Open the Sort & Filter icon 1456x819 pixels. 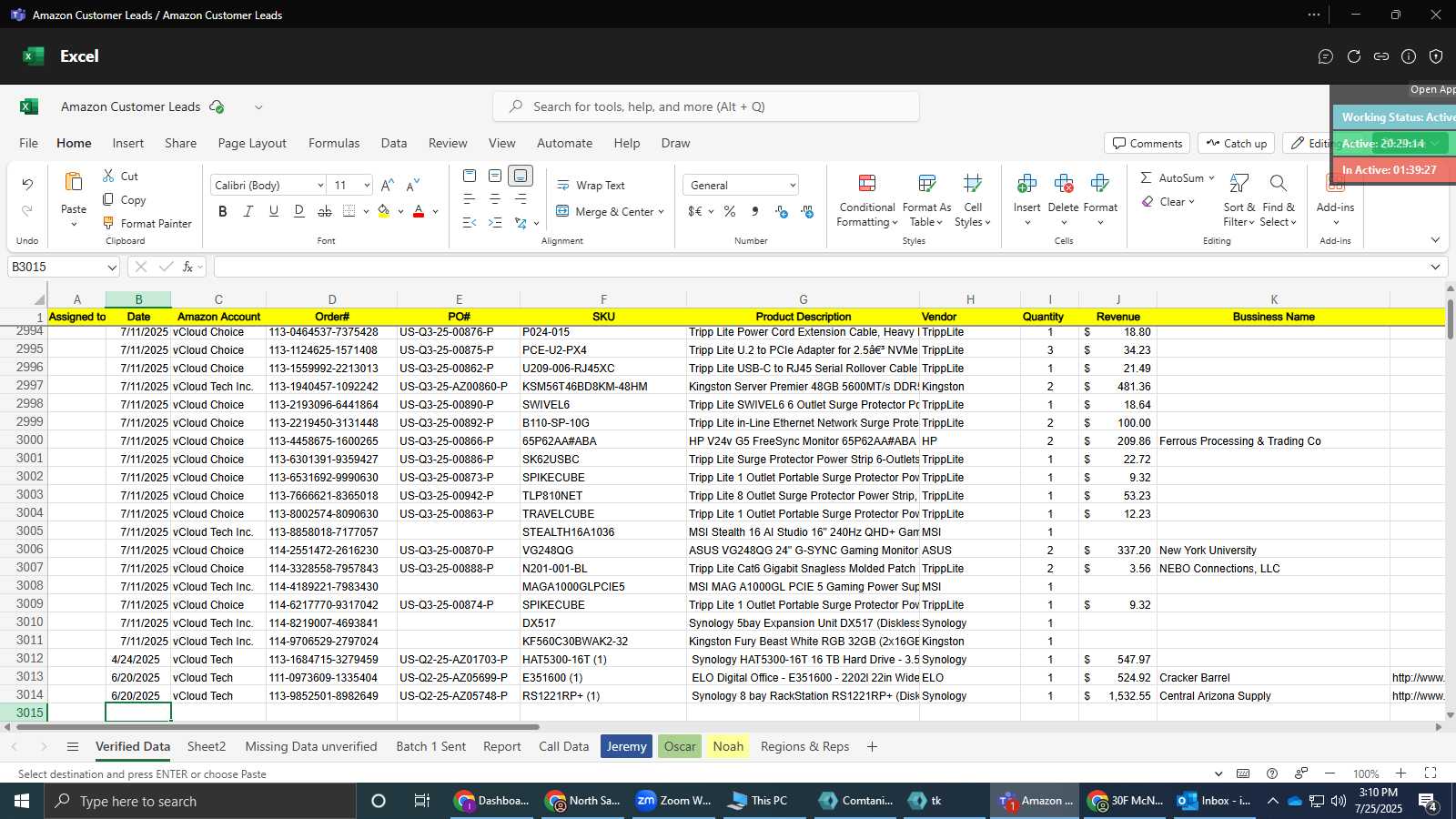point(1239,183)
